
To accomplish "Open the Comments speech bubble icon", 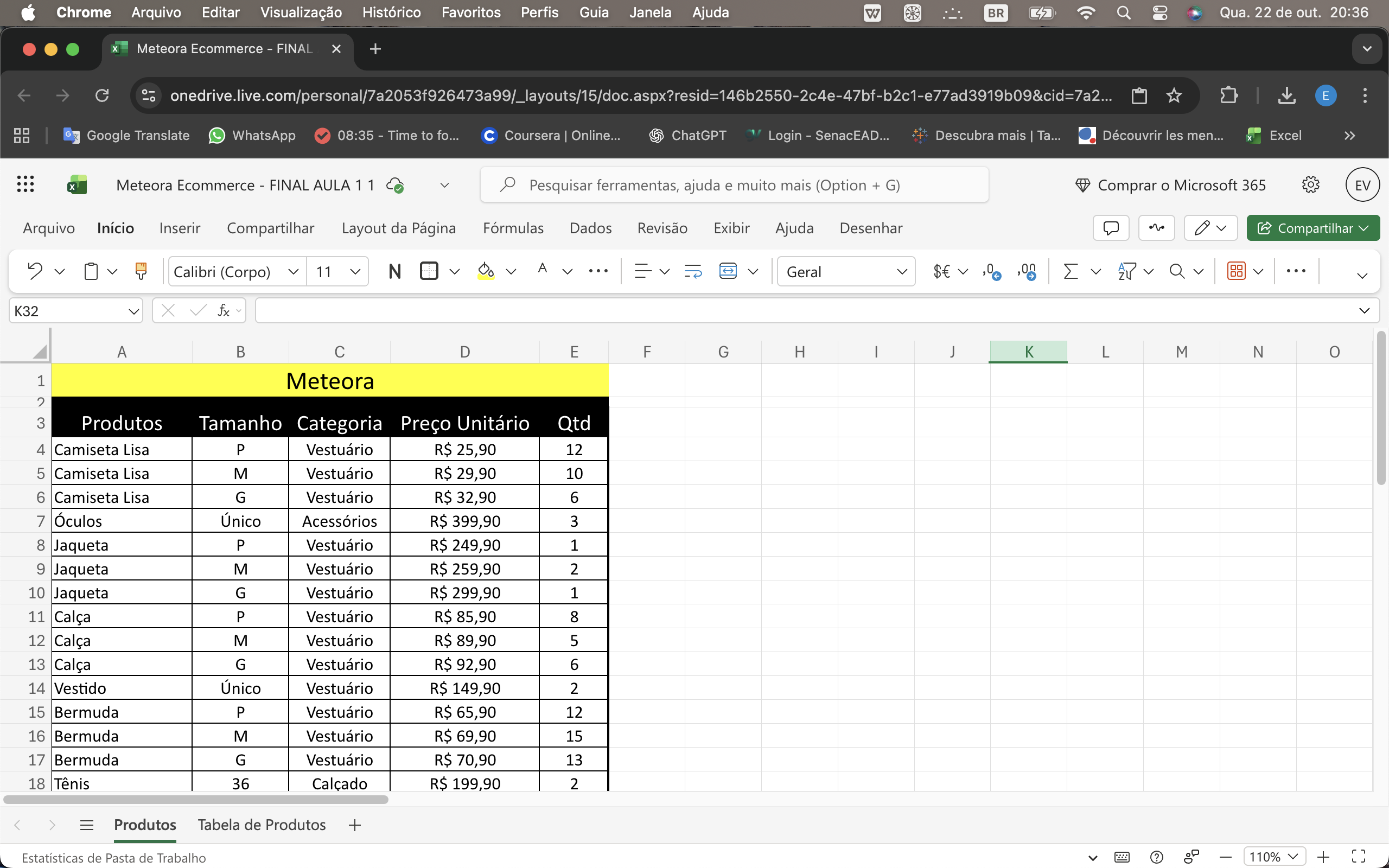I will [1111, 228].
